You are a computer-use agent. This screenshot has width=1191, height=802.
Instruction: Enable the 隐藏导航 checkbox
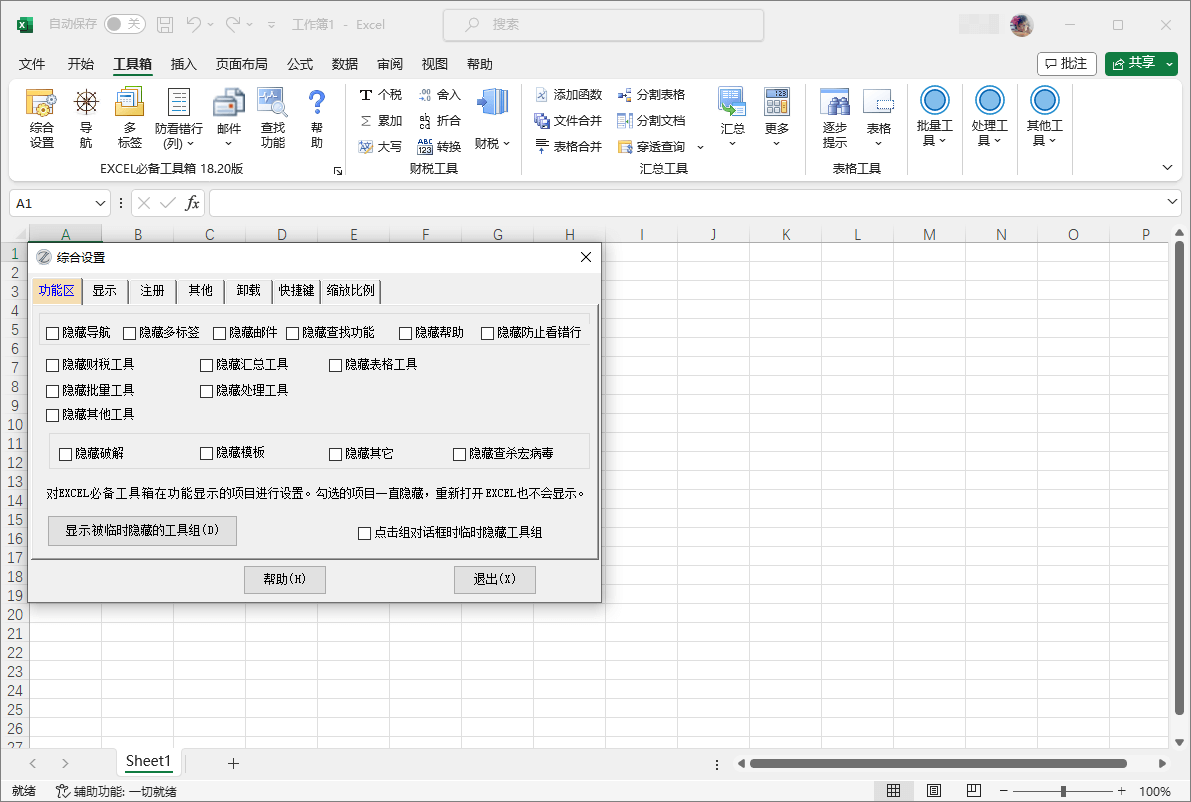[x=50, y=331]
